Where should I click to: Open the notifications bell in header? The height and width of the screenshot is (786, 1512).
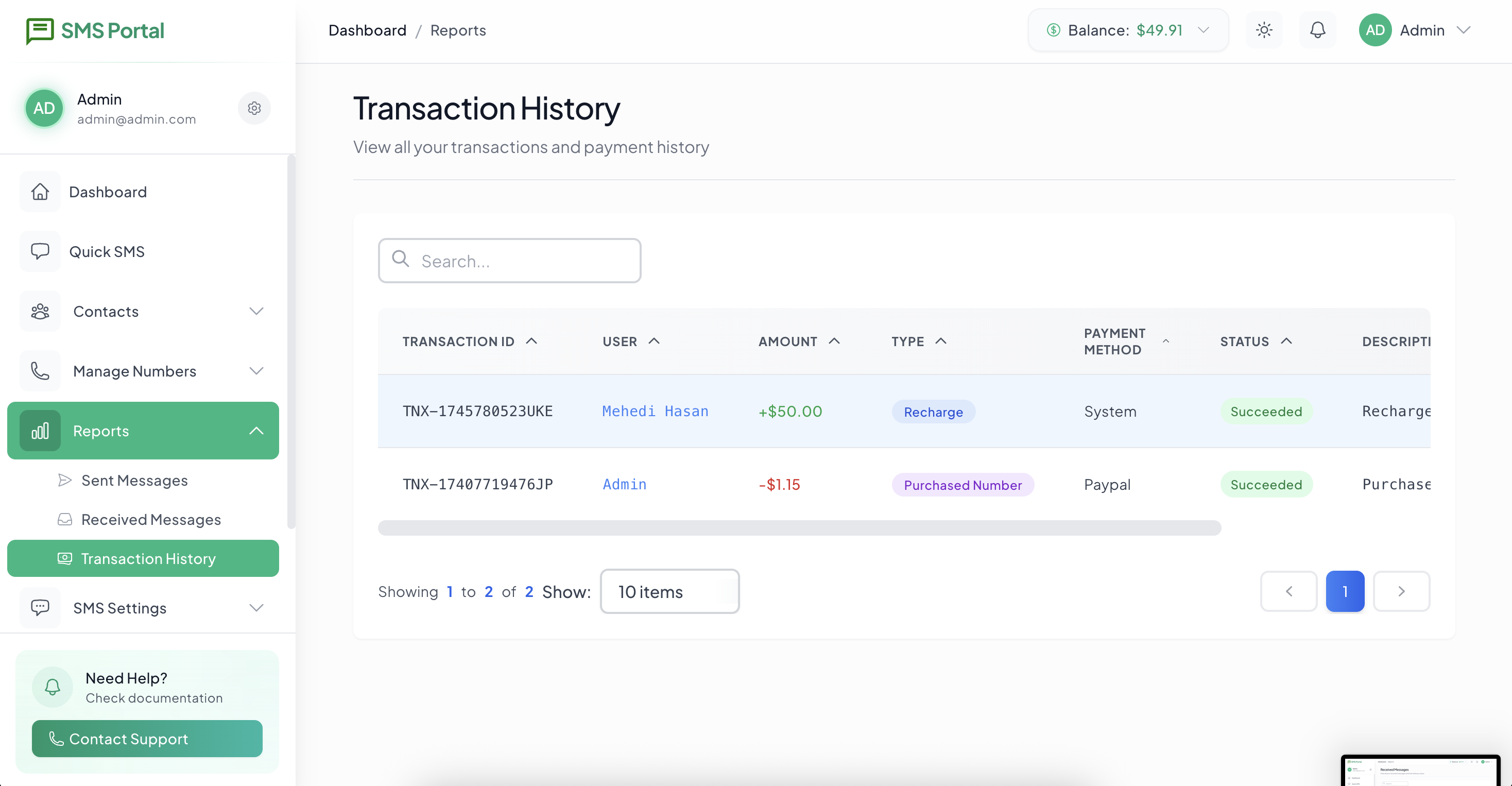[x=1317, y=30]
